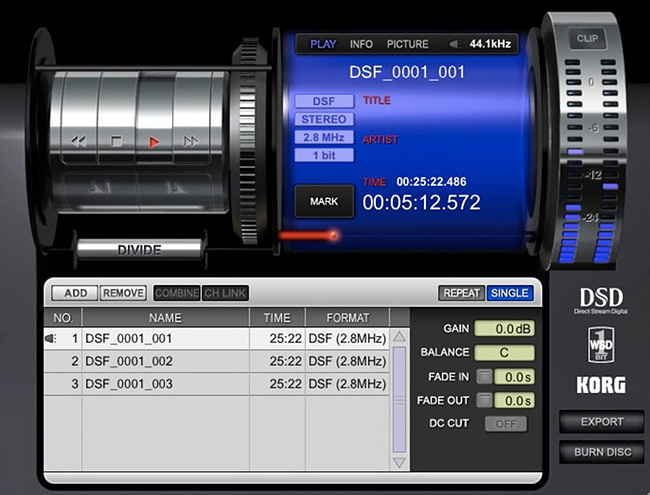The width and height of the screenshot is (650, 495).
Task: Switch to the PLAY tab
Action: pos(323,44)
